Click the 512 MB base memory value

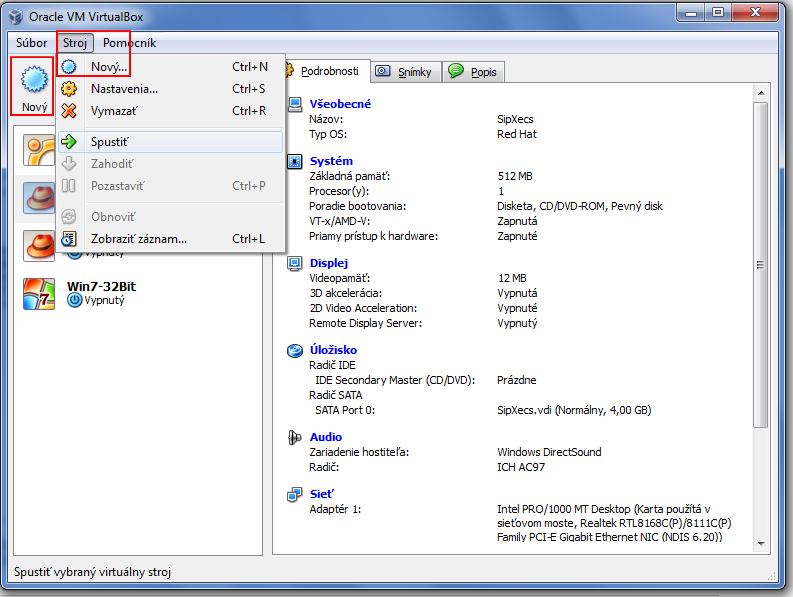515,177
